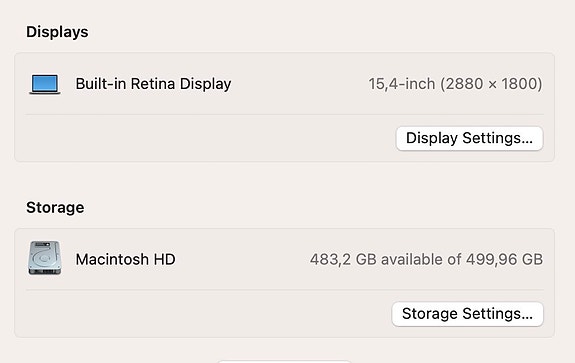Click the Displays section heading

point(57,32)
